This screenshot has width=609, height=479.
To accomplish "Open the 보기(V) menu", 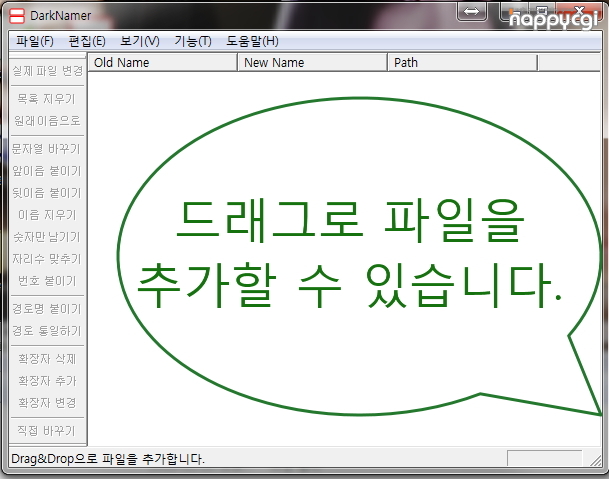I will click(x=140, y=41).
